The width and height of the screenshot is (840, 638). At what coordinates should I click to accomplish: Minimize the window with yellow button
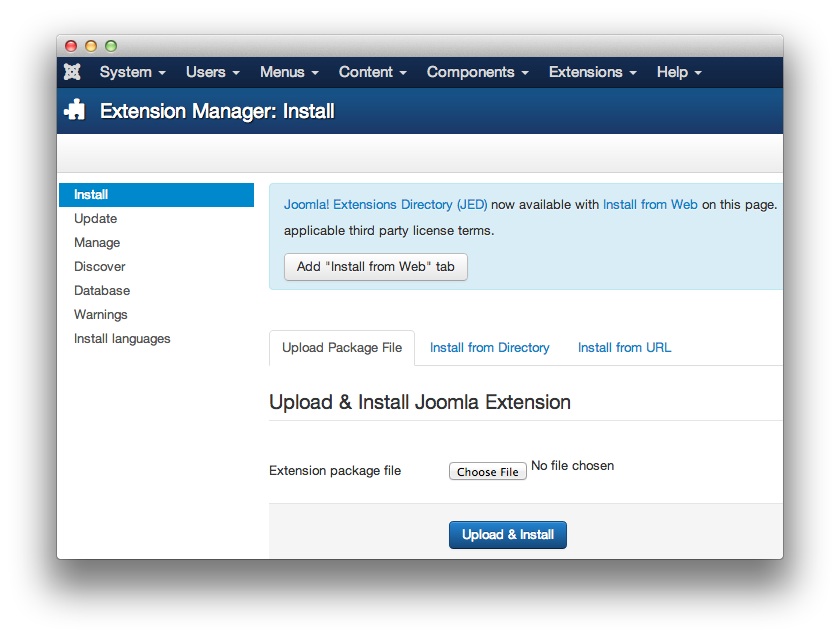pyautogui.click(x=91, y=46)
